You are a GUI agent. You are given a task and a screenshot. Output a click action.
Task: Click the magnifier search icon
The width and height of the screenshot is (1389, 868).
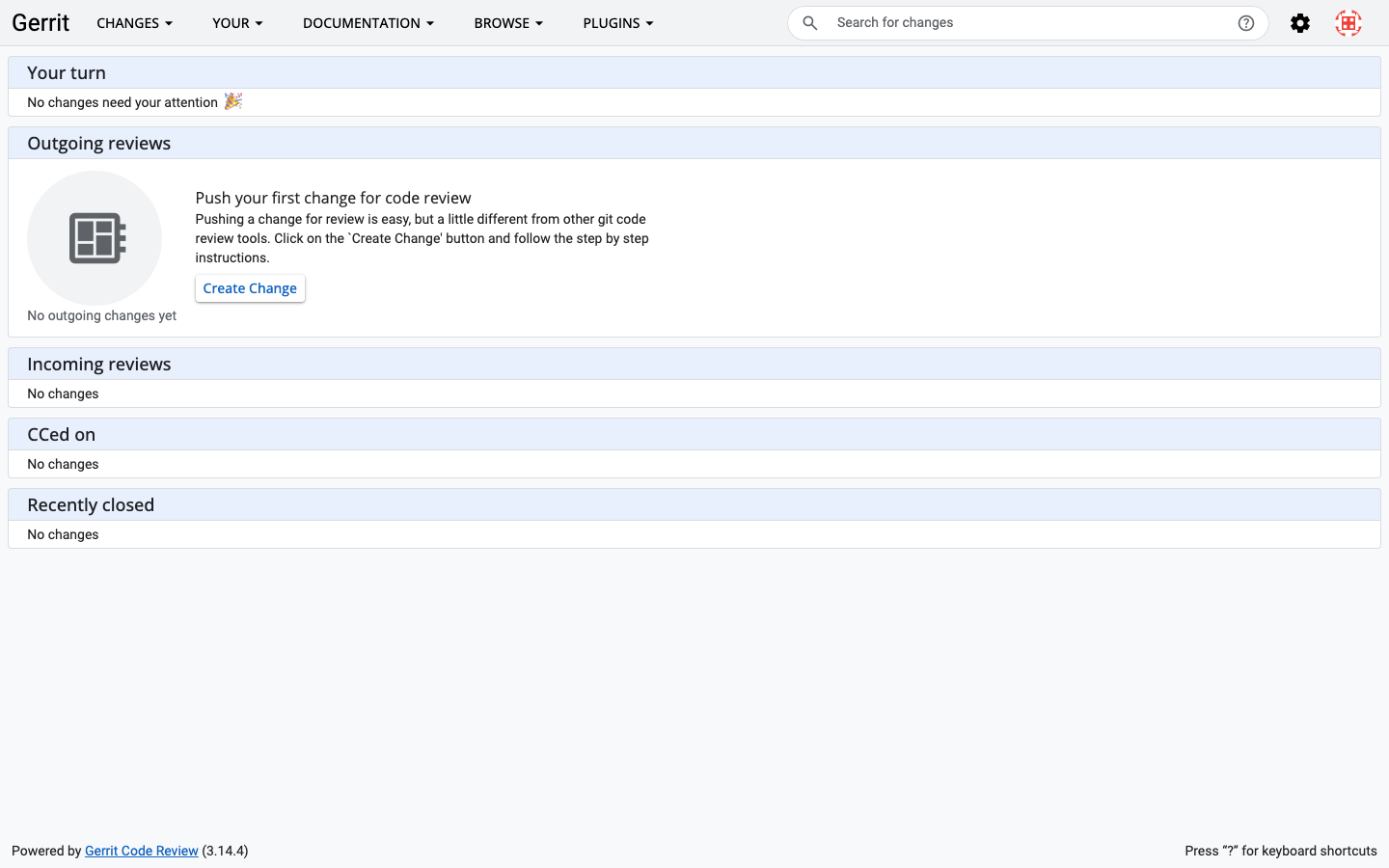pos(810,23)
